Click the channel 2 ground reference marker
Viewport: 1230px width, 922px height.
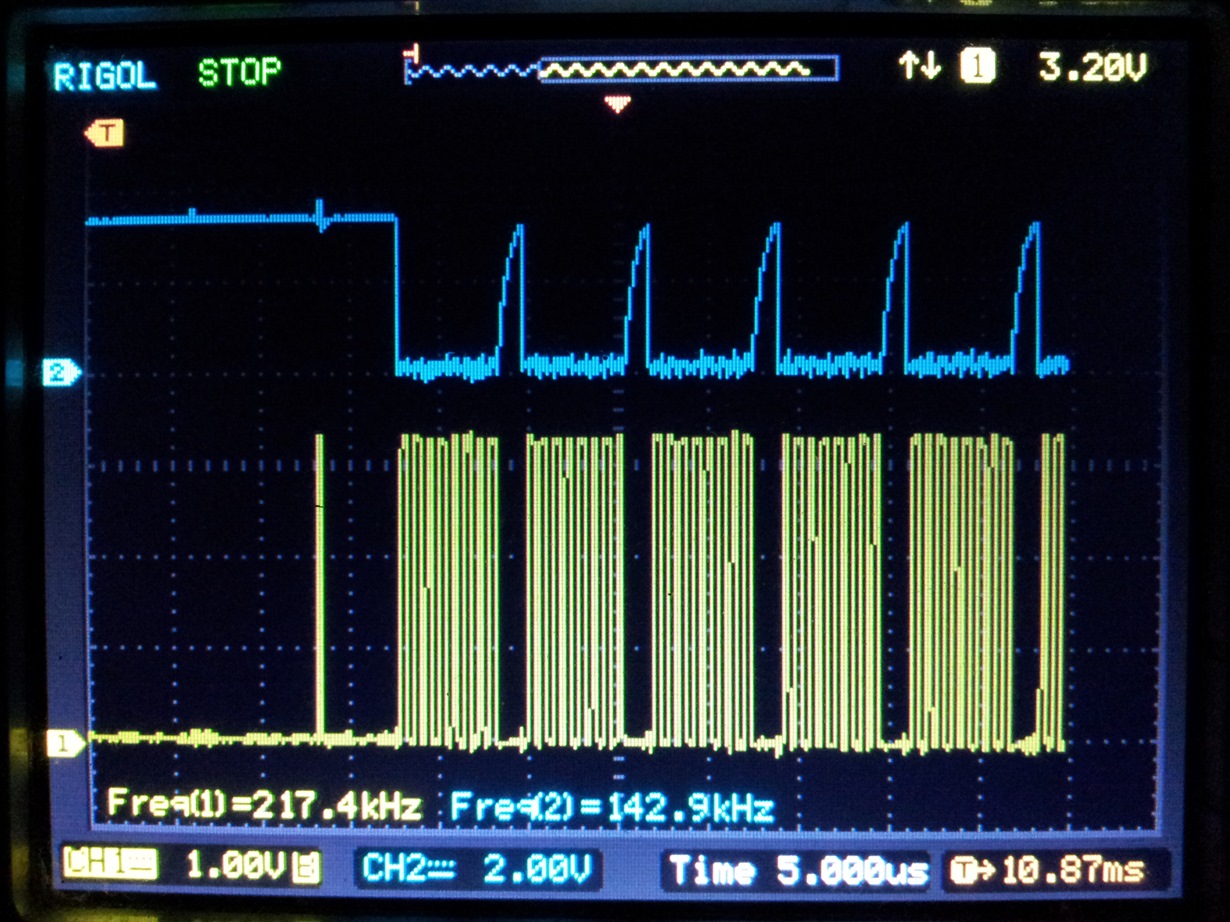click(x=59, y=370)
